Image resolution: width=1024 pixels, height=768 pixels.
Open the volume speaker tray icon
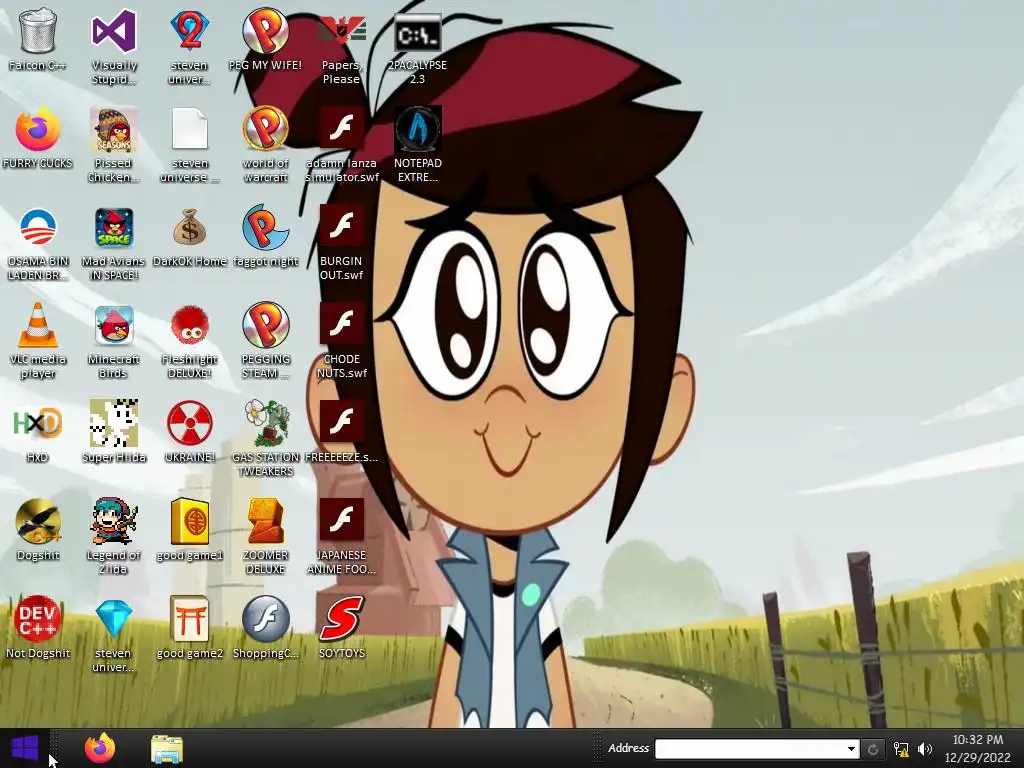click(925, 749)
